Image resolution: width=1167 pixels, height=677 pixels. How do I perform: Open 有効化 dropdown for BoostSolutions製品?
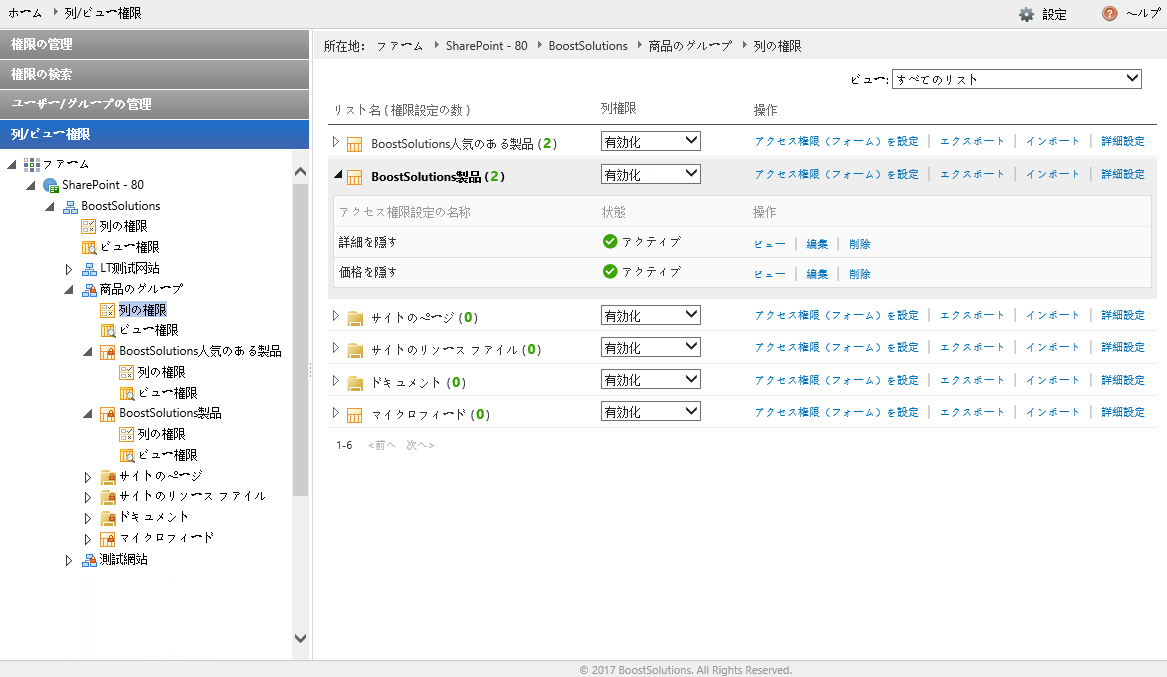click(x=650, y=175)
